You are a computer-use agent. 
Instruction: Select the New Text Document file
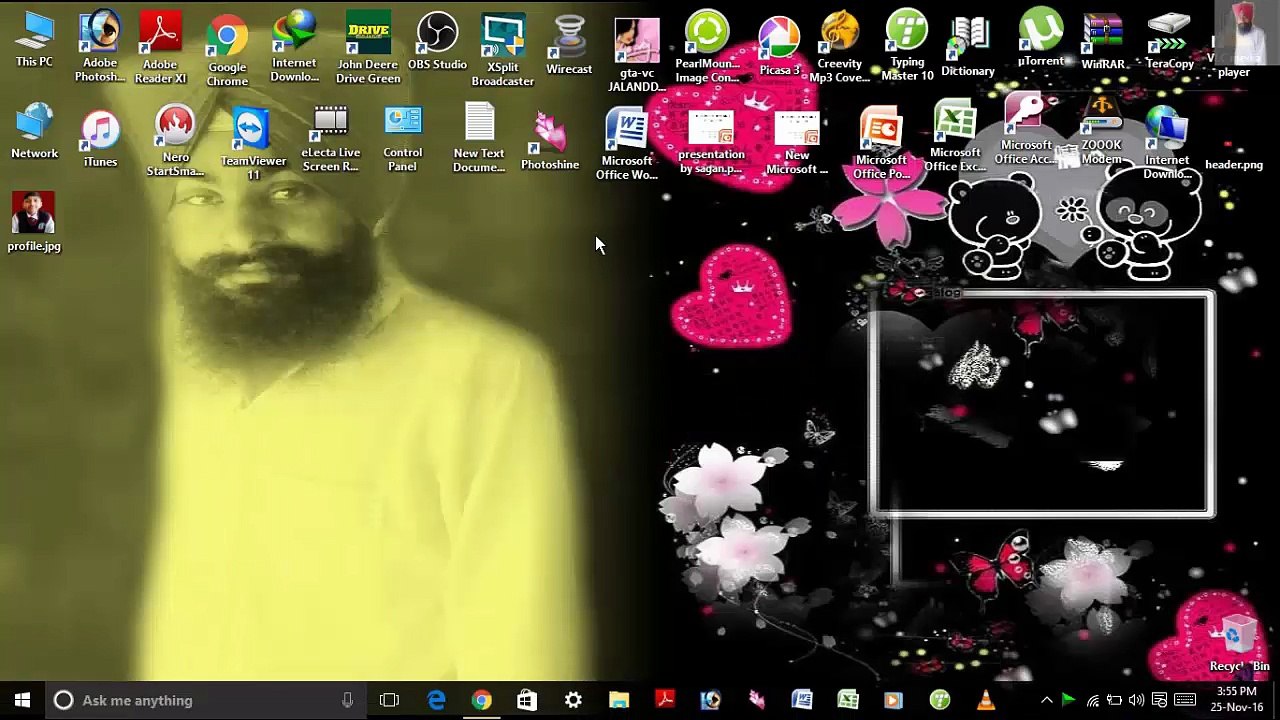coord(479,139)
